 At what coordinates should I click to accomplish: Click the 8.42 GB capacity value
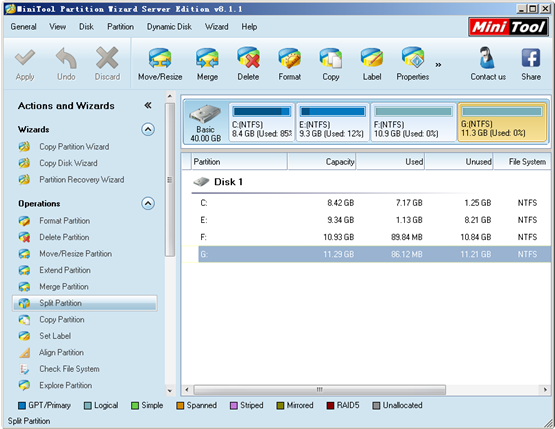[340, 203]
